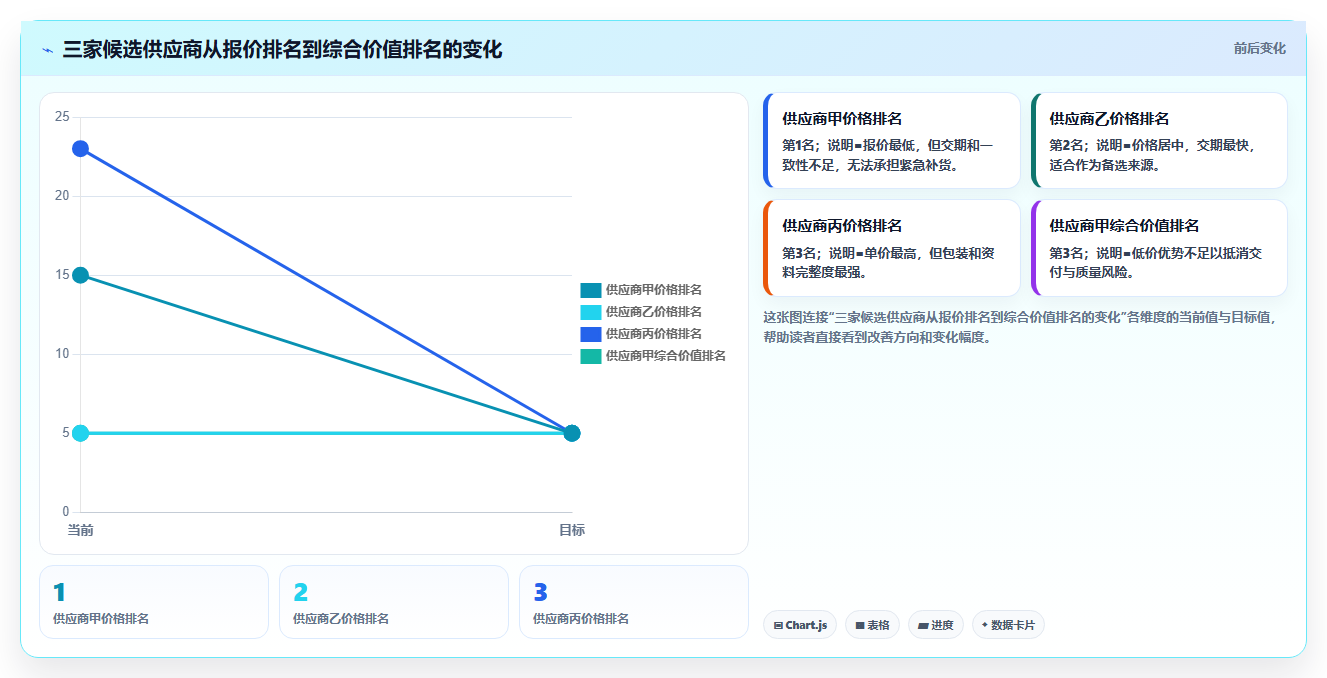Viewport: 1327px width, 678px height.
Task: Click the 进度 tag
Action: 936,625
